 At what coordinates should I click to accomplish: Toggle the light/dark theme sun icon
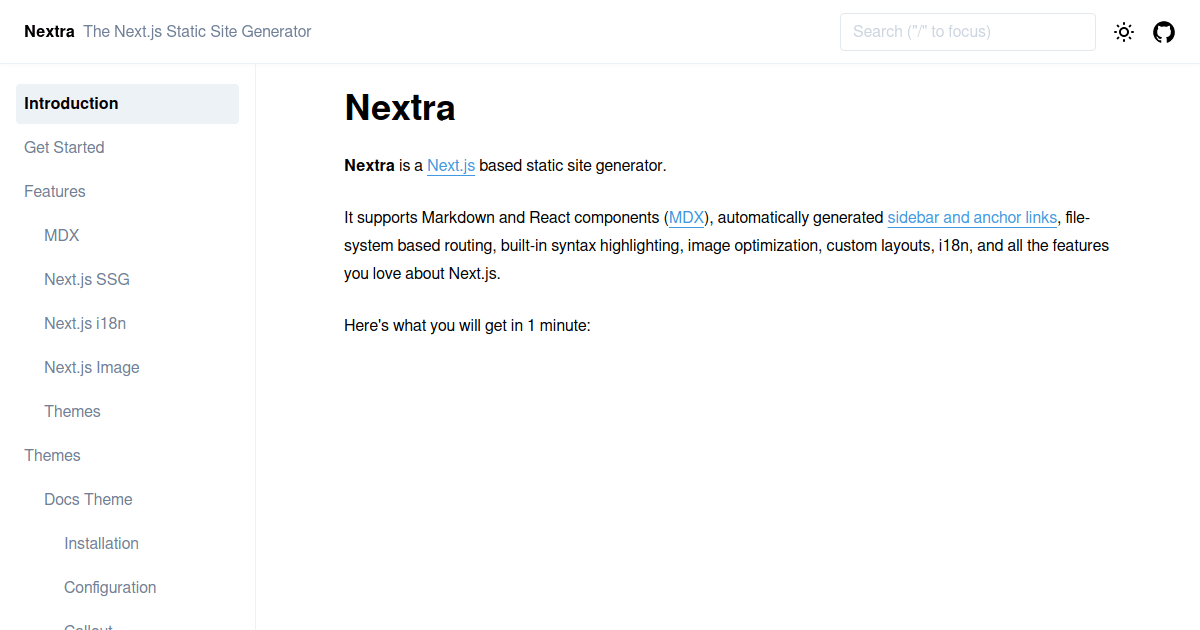[x=1124, y=32]
